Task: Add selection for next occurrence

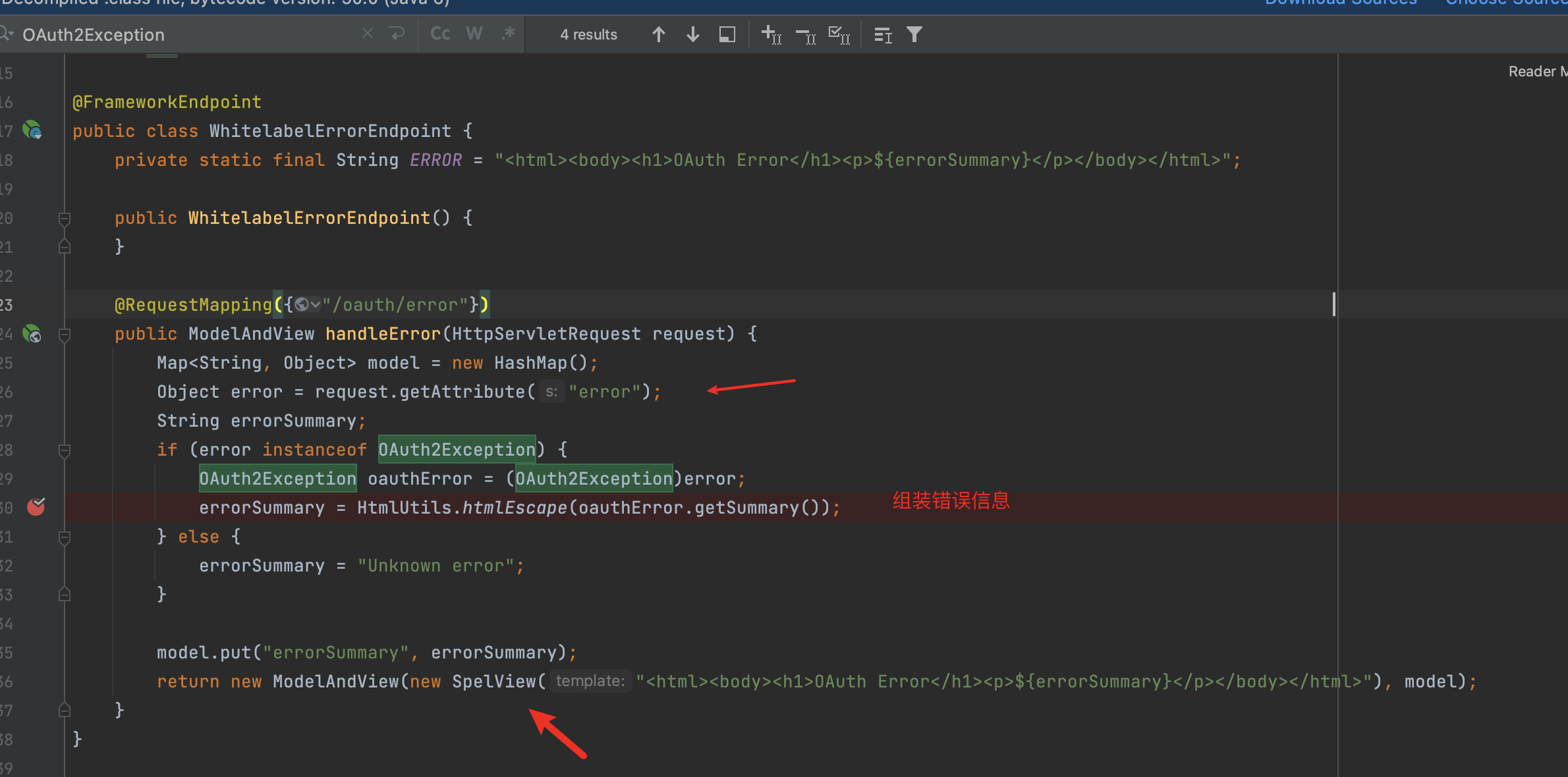Action: [771, 34]
